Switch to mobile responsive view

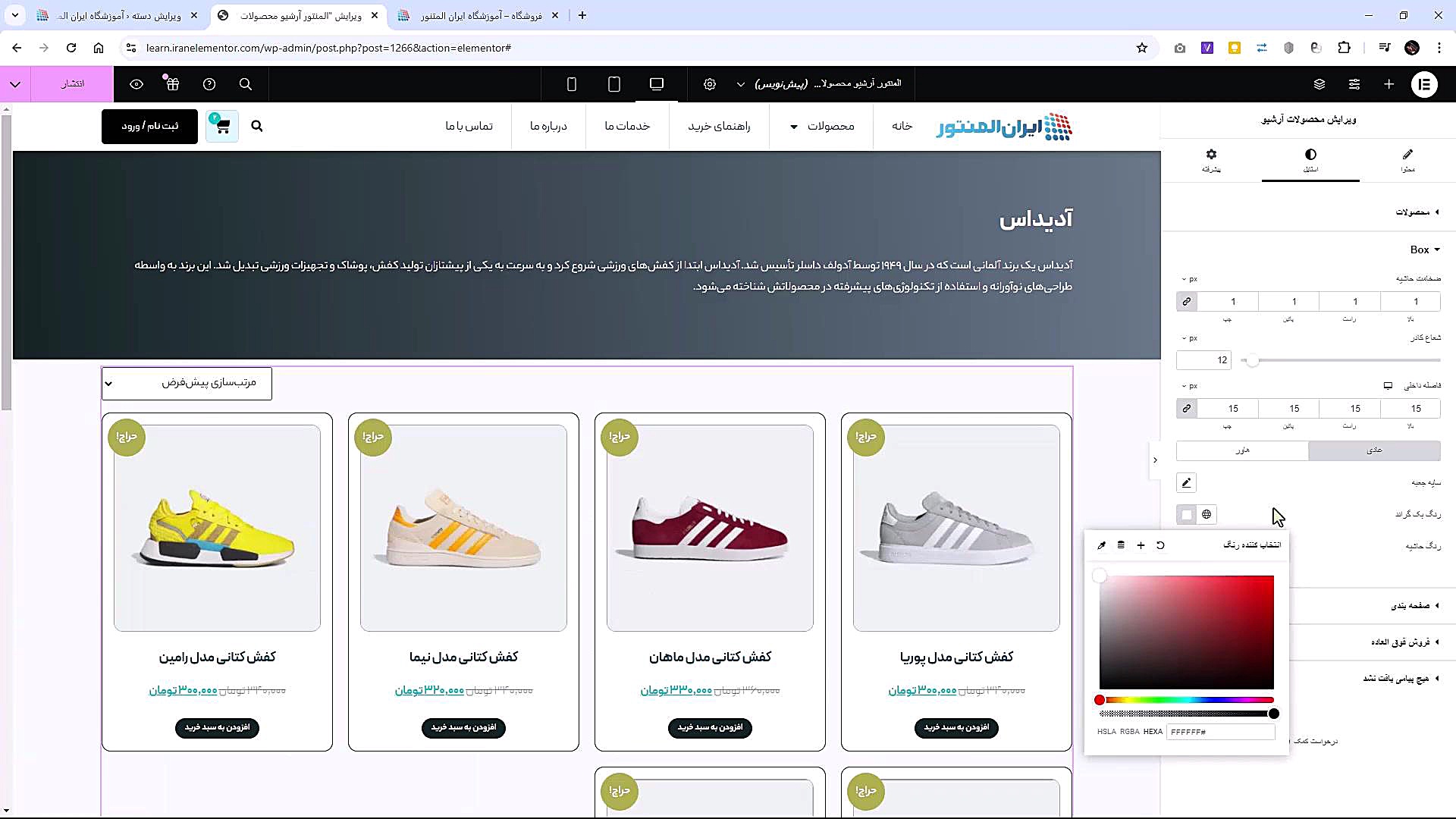point(572,84)
